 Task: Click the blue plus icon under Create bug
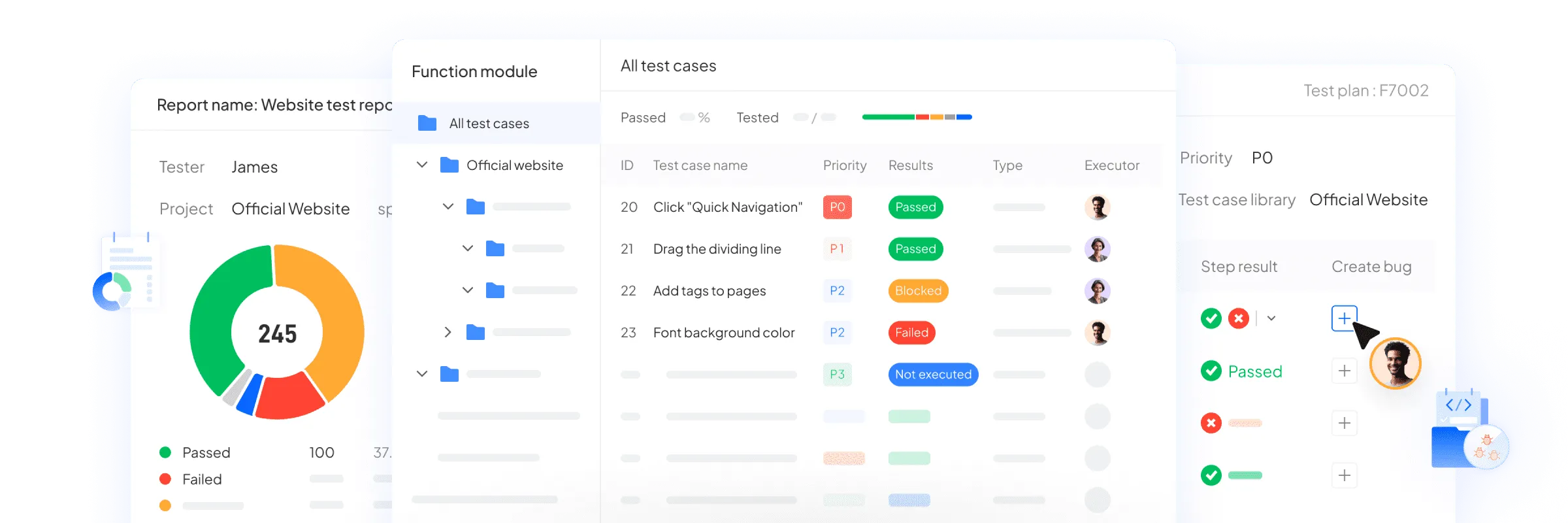click(1344, 318)
